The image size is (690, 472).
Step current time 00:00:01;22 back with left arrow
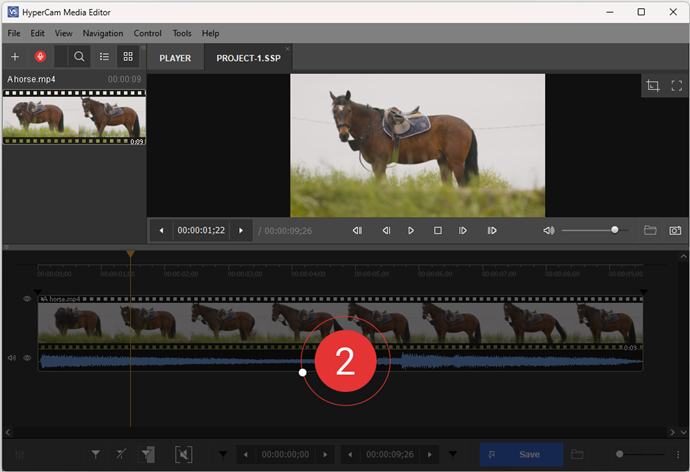point(161,231)
